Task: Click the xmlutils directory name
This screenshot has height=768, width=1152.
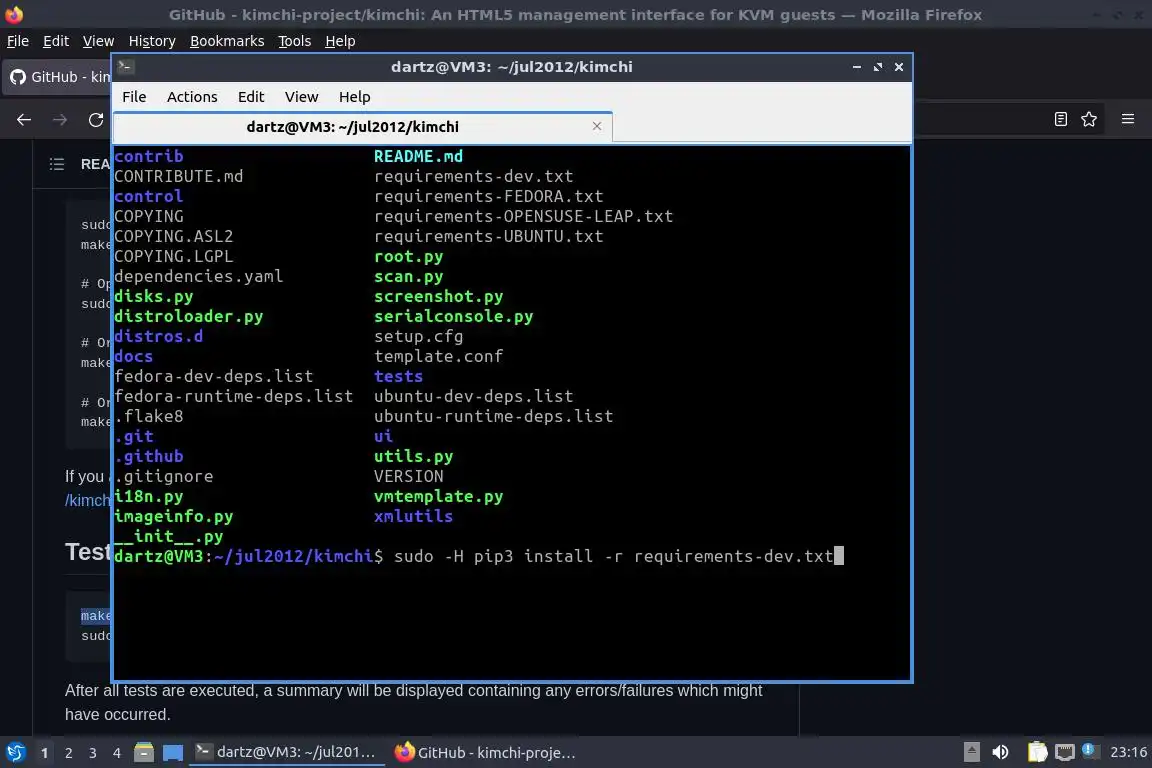Action: pyautogui.click(x=413, y=517)
